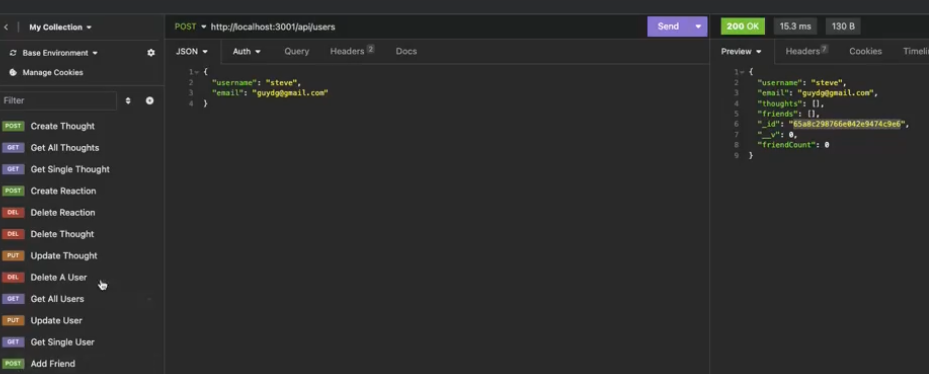
Task: Switch to the request Headers tab
Action: coord(352,52)
